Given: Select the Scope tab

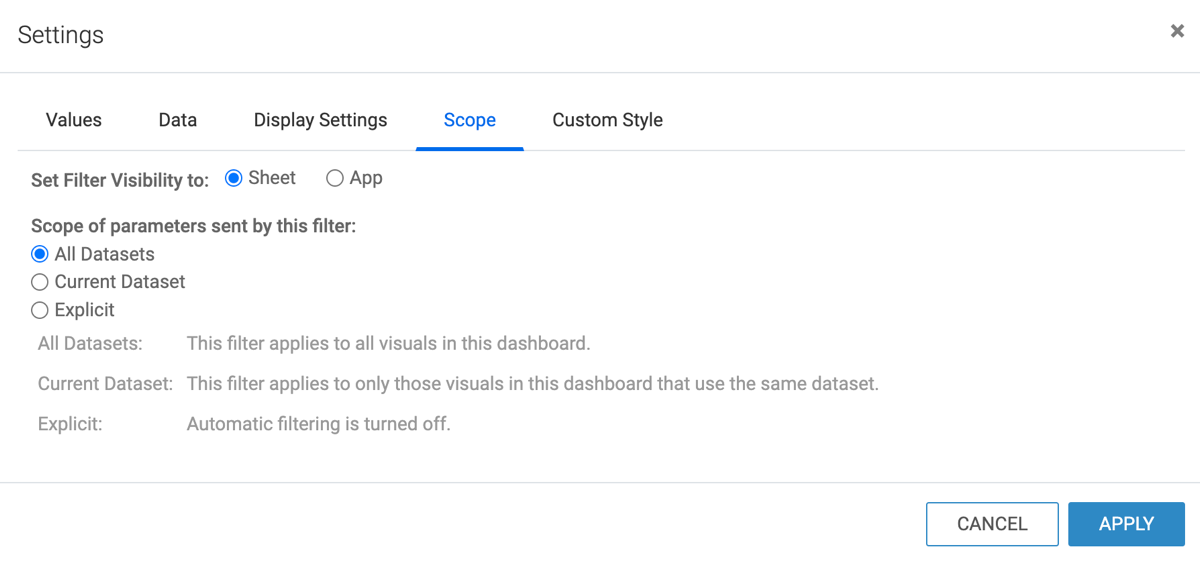Looking at the screenshot, I should pos(470,120).
